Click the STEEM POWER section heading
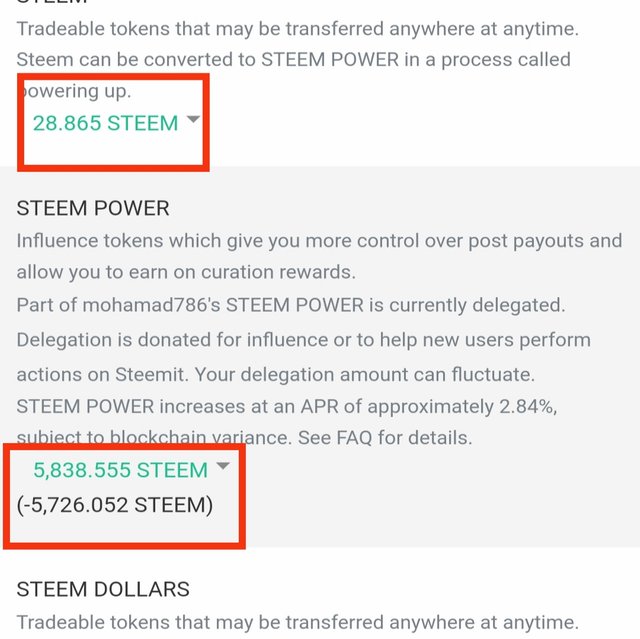The height and width of the screenshot is (639, 640). click(93, 208)
